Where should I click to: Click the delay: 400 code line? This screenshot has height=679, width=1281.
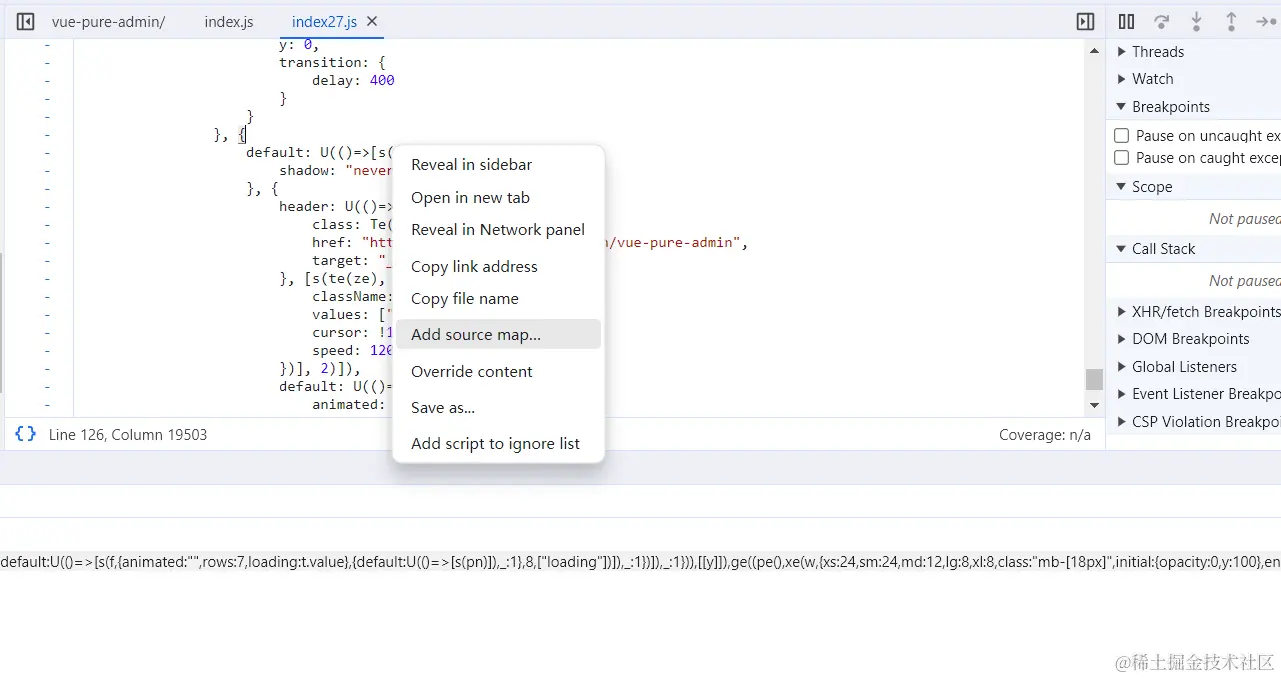353,81
